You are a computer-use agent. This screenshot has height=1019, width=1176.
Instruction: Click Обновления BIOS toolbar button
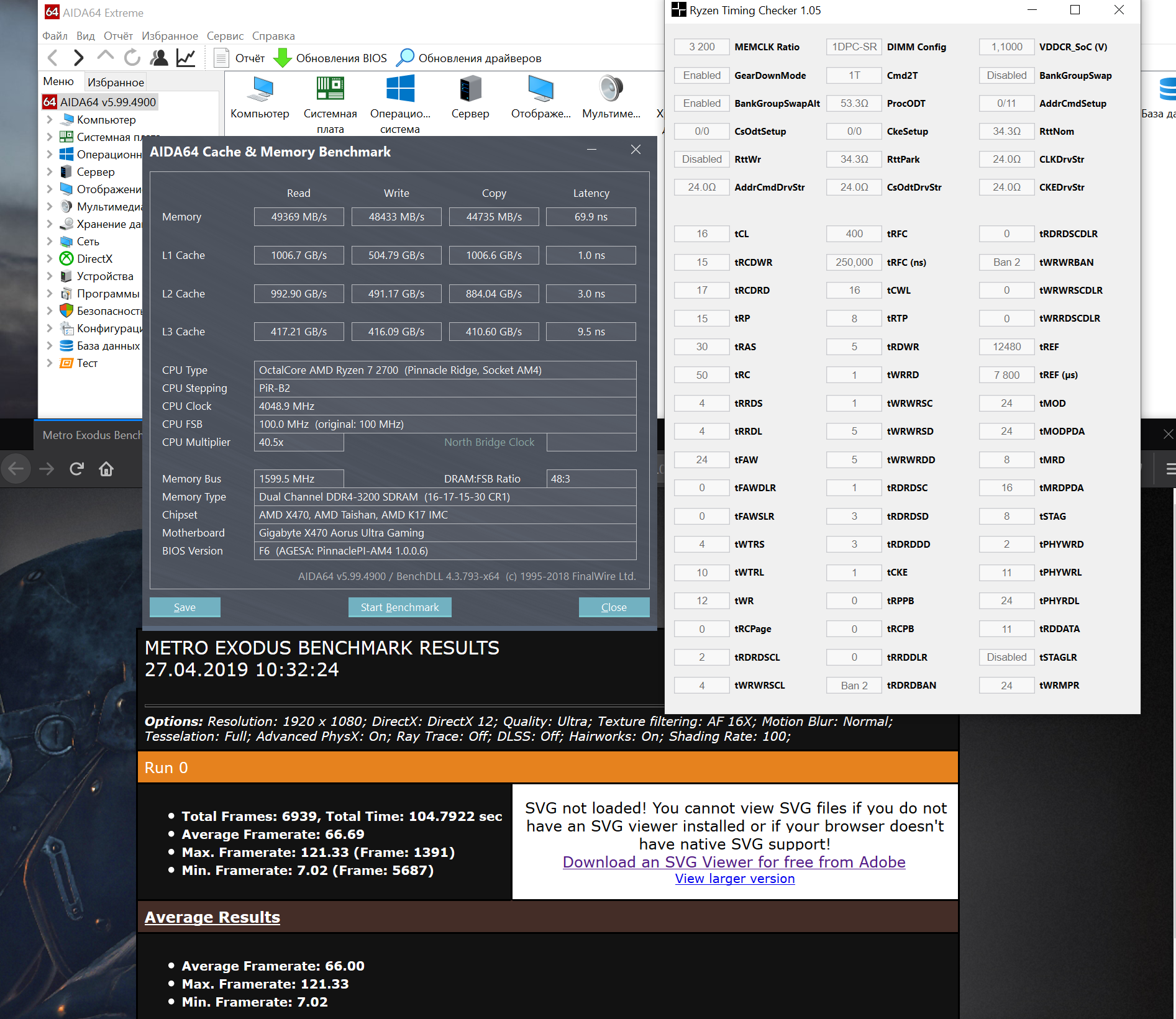coord(330,58)
